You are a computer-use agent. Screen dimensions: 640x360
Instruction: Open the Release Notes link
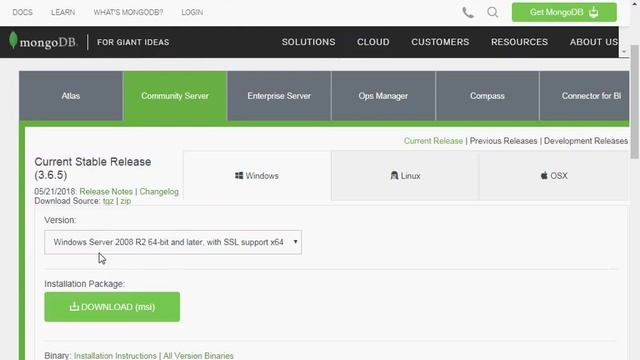[106, 191]
